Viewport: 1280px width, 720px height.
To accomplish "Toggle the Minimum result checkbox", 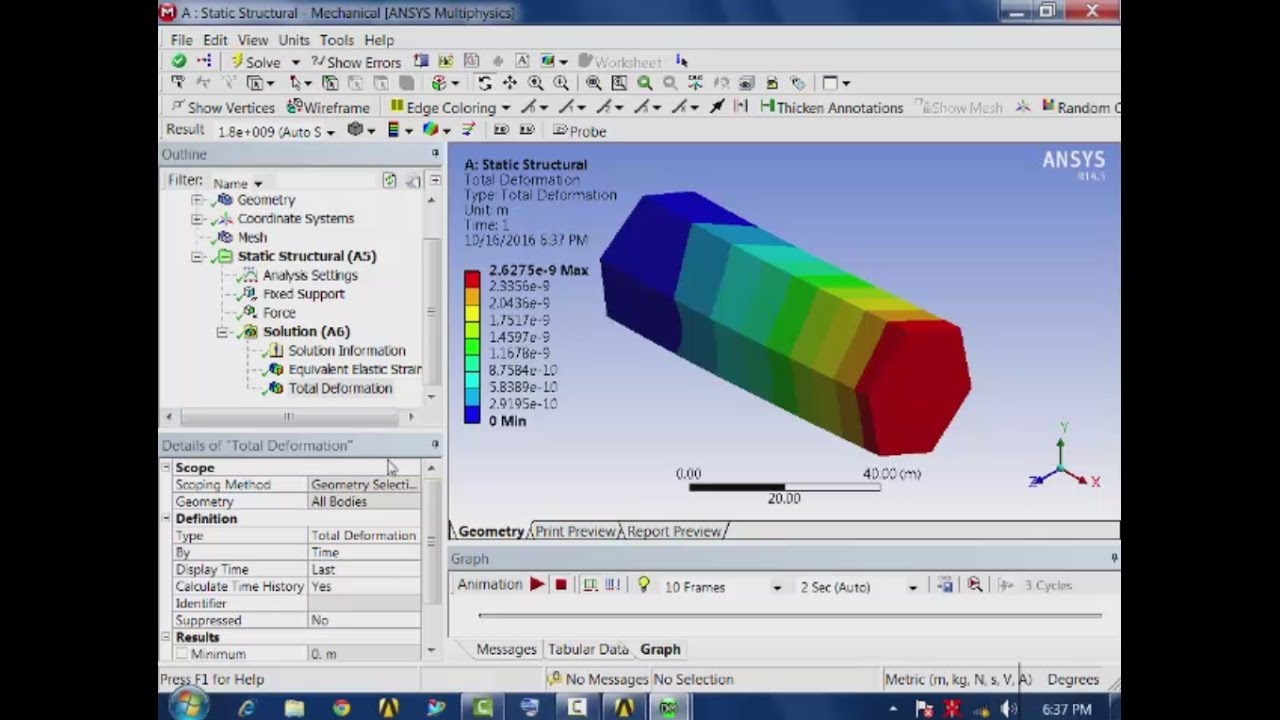I will click(181, 654).
